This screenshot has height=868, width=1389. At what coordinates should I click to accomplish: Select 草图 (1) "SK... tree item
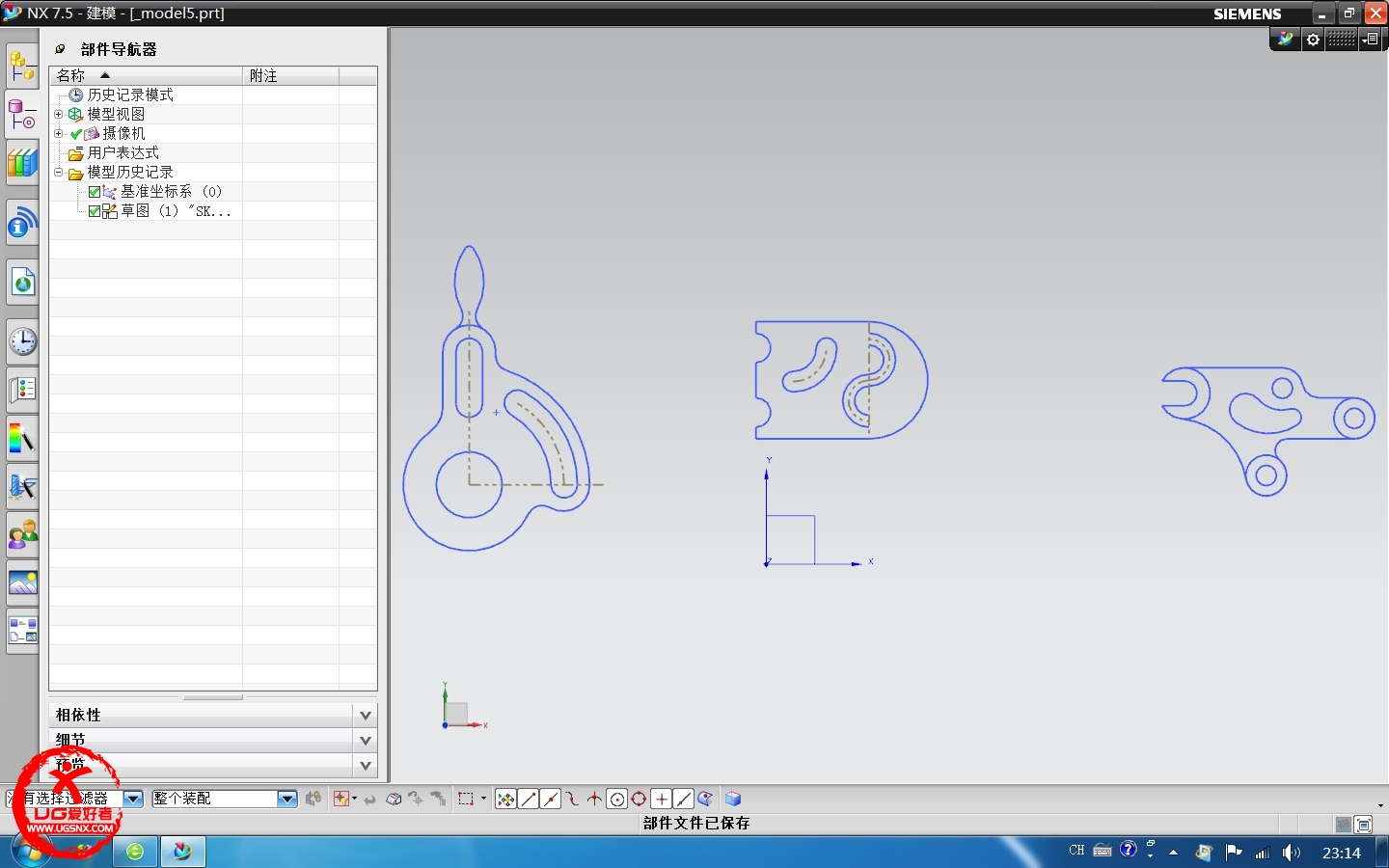[x=176, y=211]
